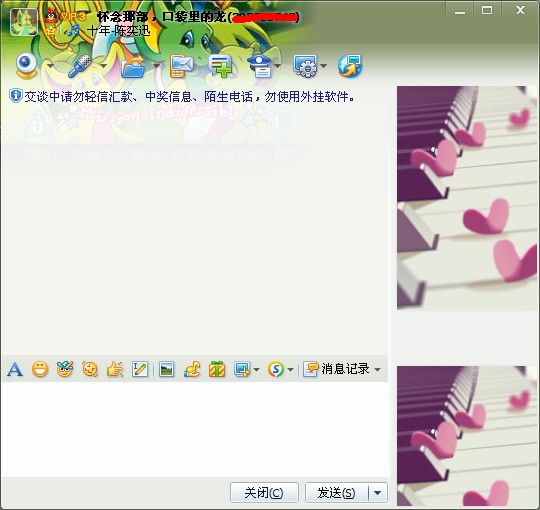Send a file using folder icon
This screenshot has width=540, height=510.
pyautogui.click(x=133, y=66)
